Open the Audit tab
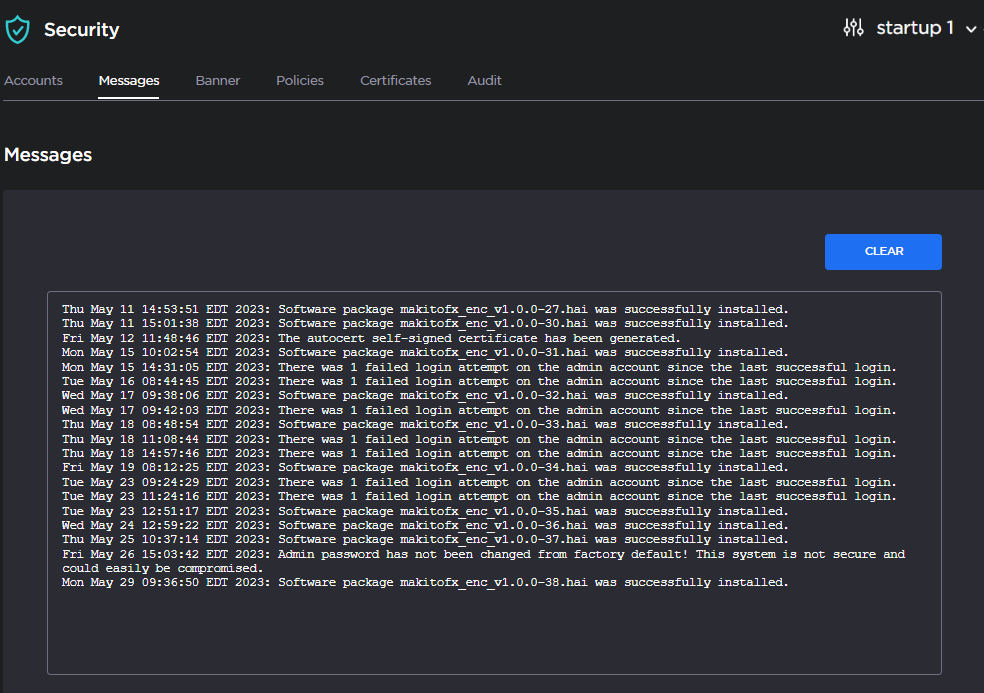The height and width of the screenshot is (693, 984). [x=484, y=80]
